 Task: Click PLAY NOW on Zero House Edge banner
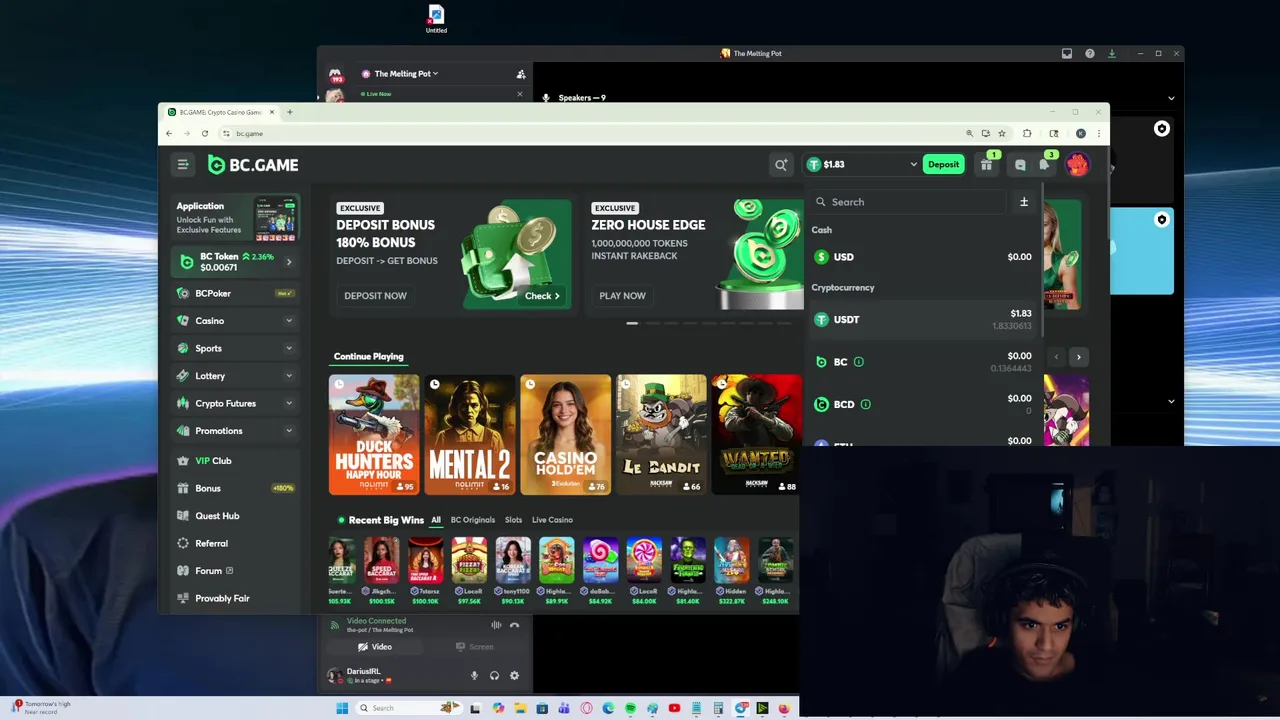point(622,296)
